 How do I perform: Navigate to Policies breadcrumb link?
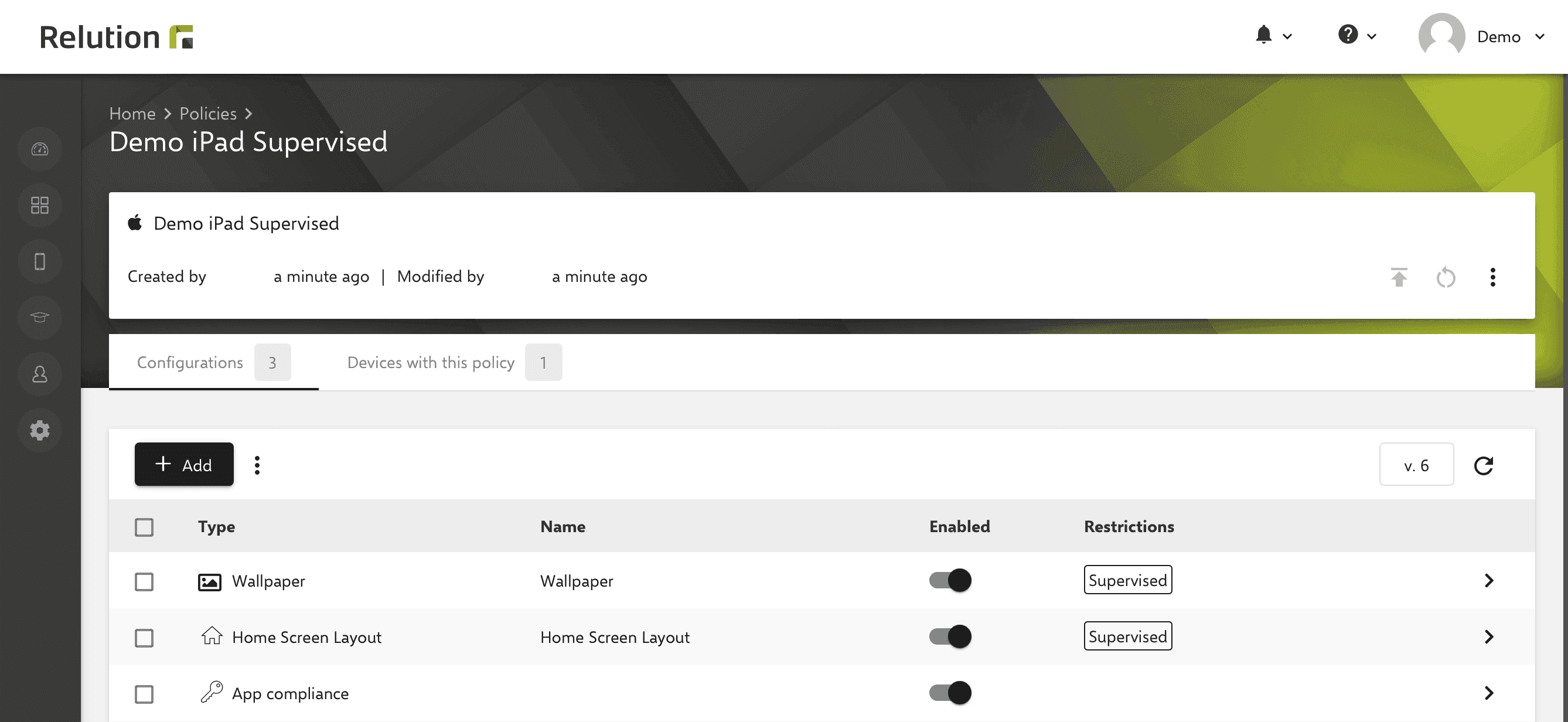[x=207, y=113]
